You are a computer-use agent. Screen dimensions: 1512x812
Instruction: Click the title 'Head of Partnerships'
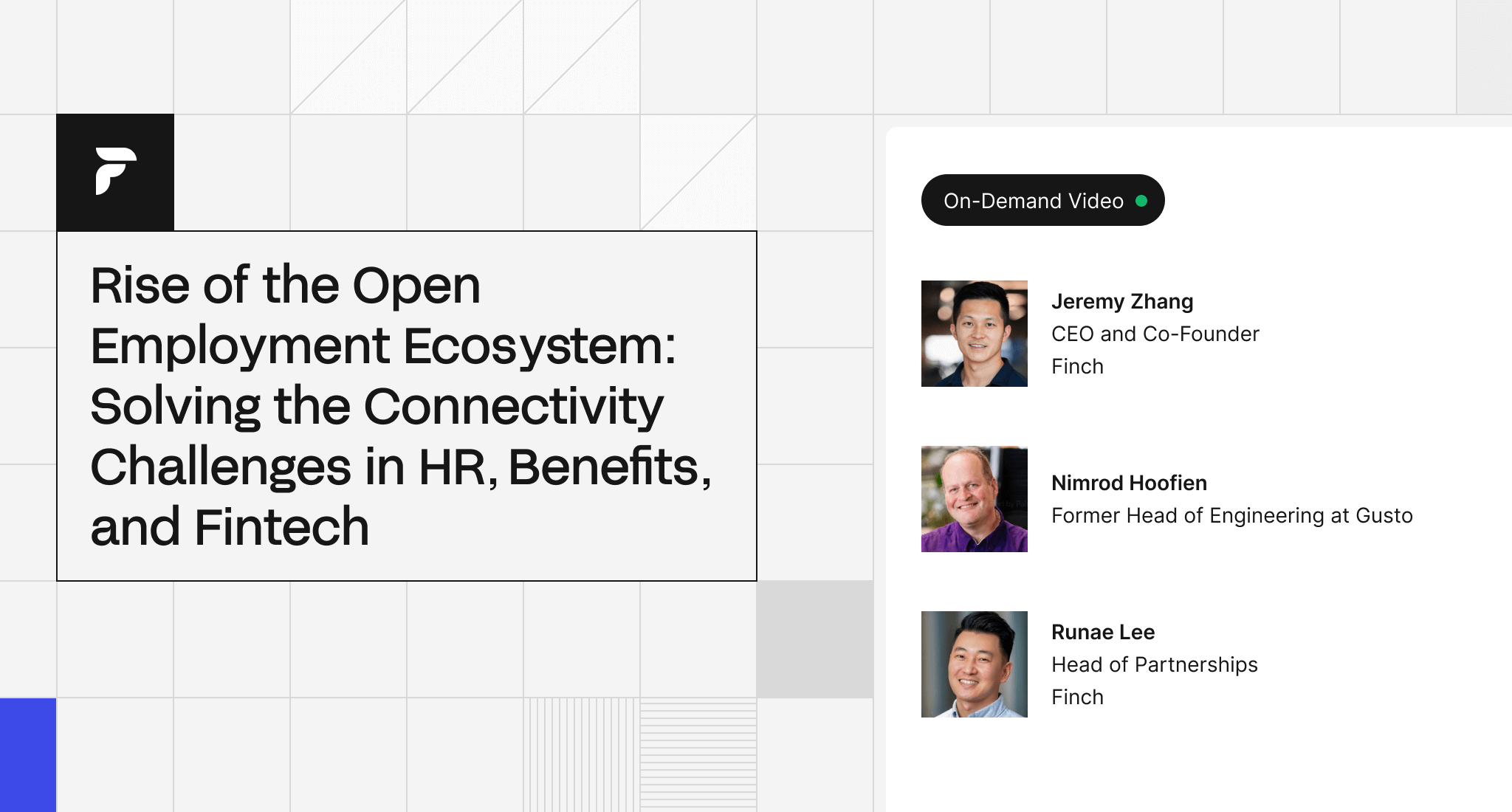(x=1155, y=664)
